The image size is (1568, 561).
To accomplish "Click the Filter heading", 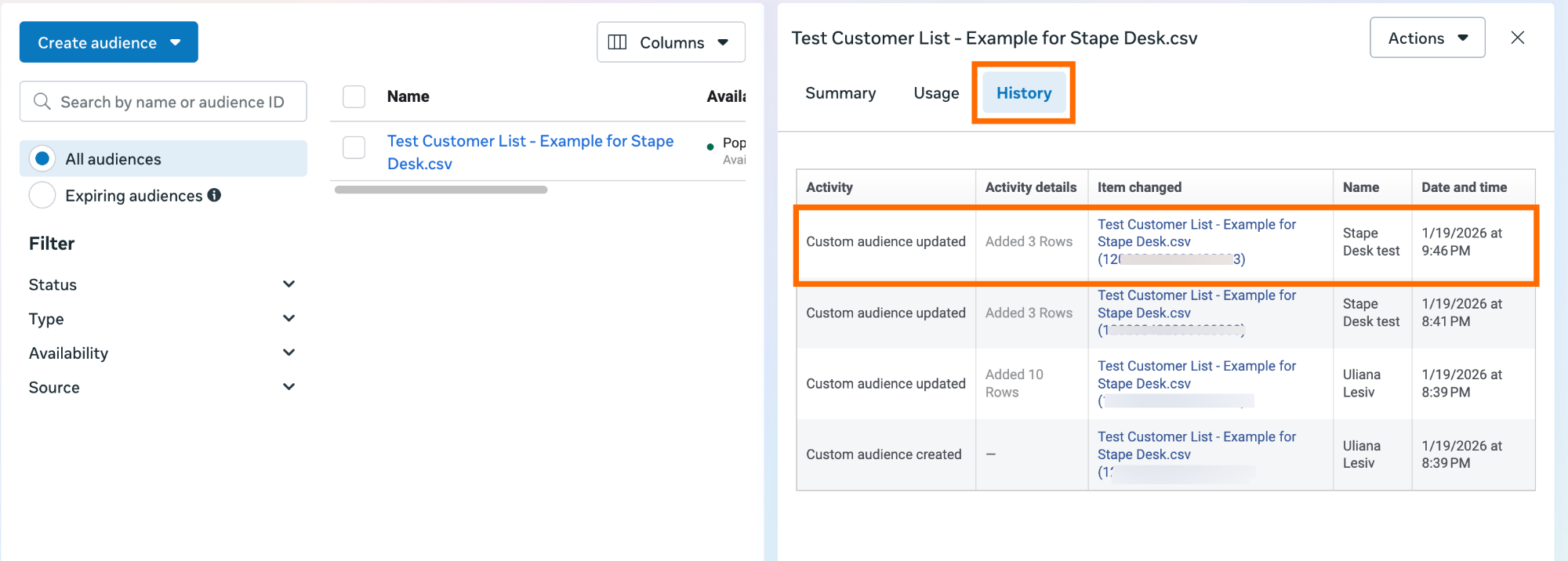I will [52, 244].
